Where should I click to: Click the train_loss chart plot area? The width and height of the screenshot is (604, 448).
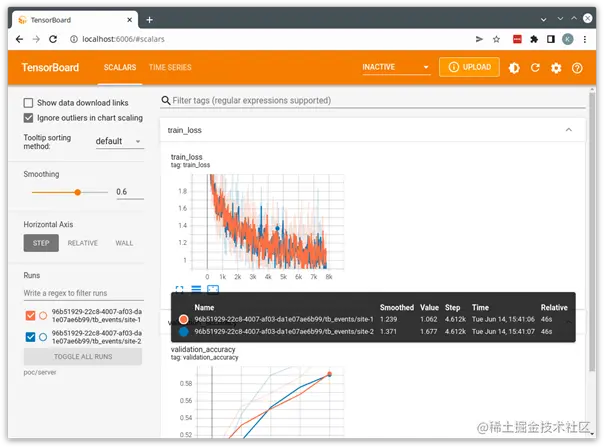pyautogui.click(x=267, y=222)
